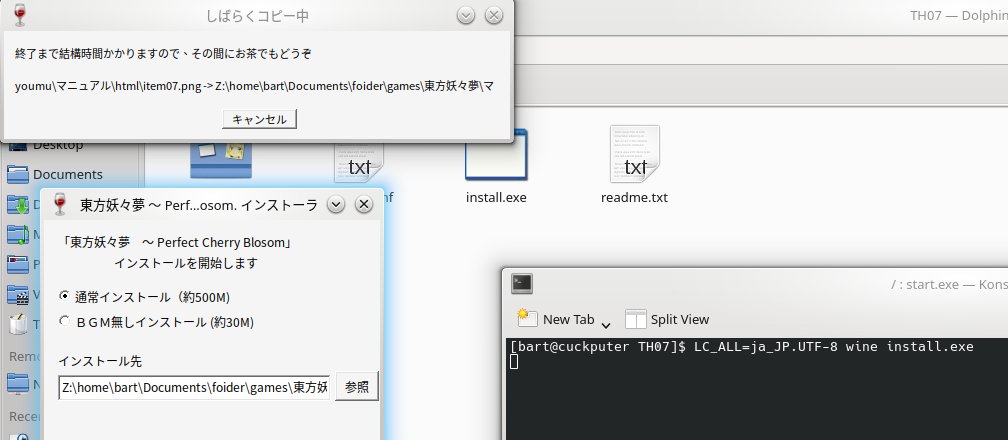This screenshot has height=440, width=1008.
Task: Click the 参照 browse button in installer
Action: (357, 387)
